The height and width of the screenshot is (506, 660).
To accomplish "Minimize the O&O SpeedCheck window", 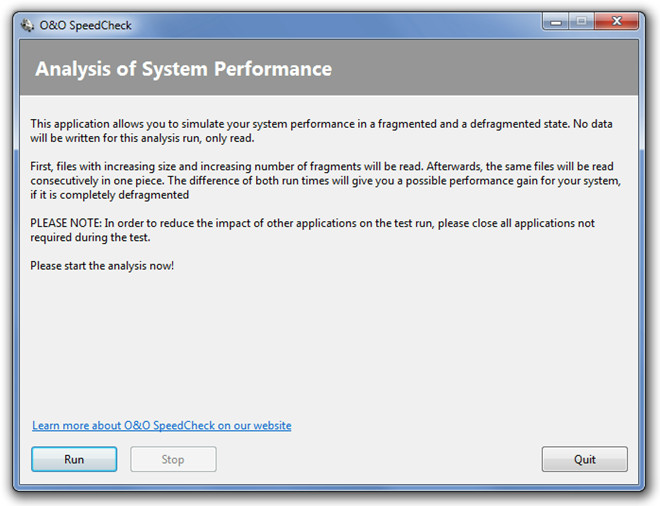I will pos(556,21).
